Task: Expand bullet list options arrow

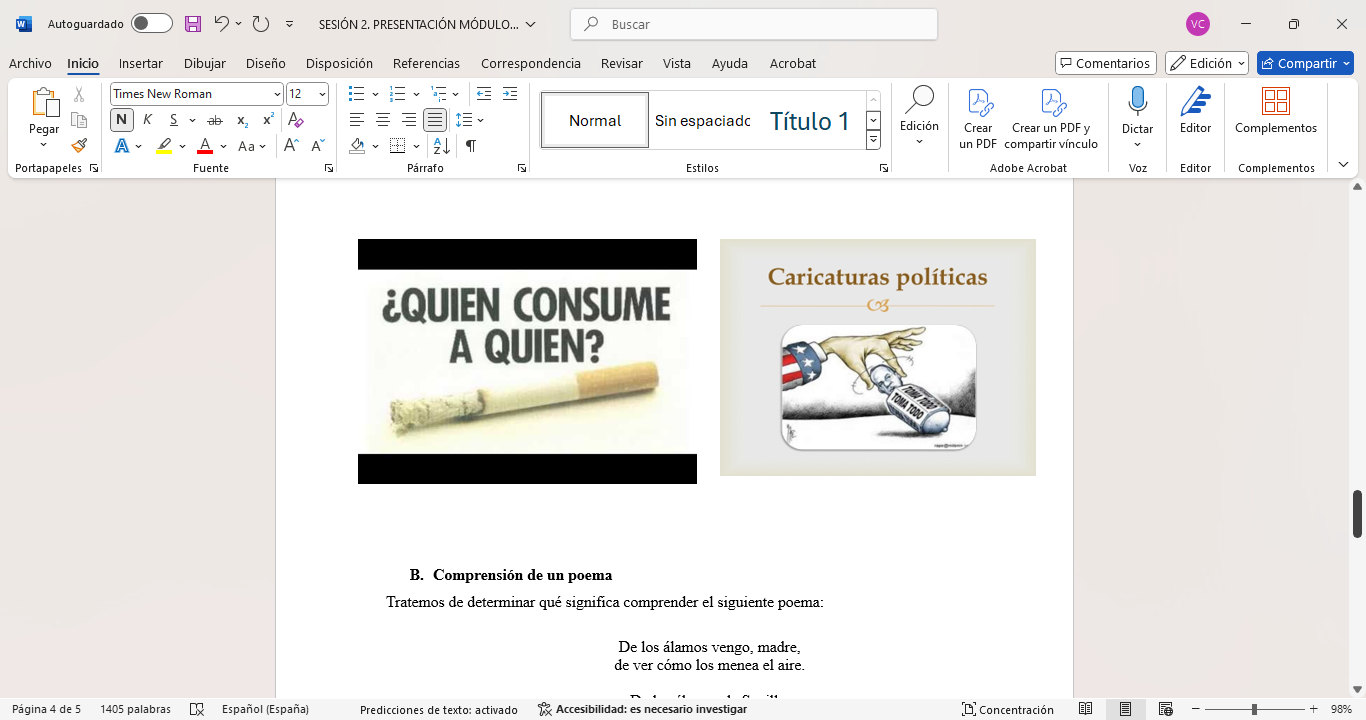Action: tap(375, 94)
